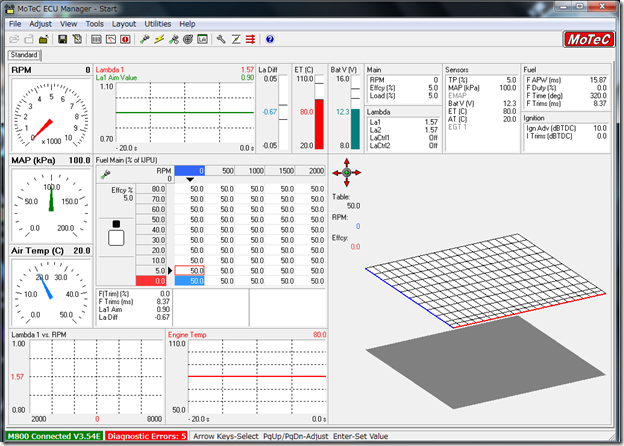Image resolution: width=624 pixels, height=446 pixels.
Task: Click the F Duty (%) row in Fuel panel
Action: pyautogui.click(x=566, y=88)
